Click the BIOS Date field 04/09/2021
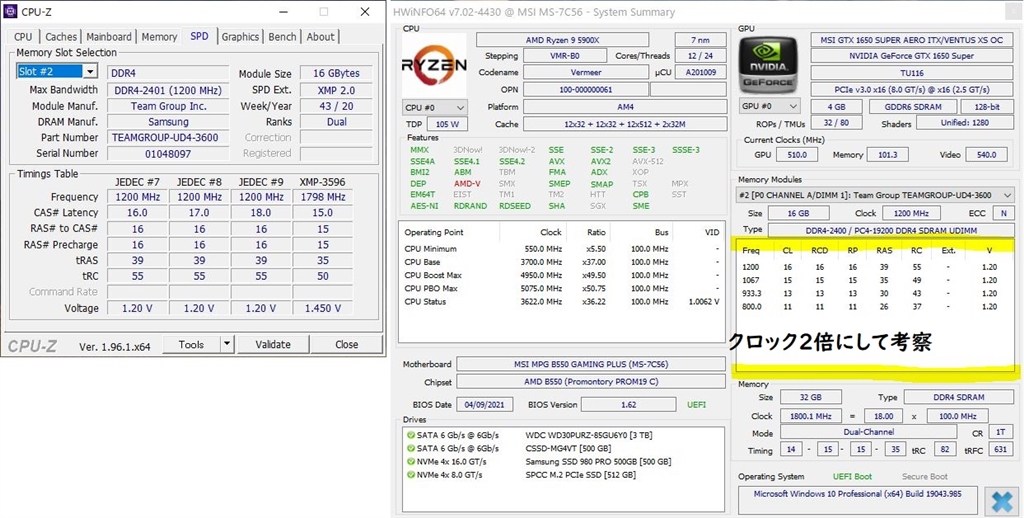Image resolution: width=1024 pixels, height=518 pixels. point(484,405)
